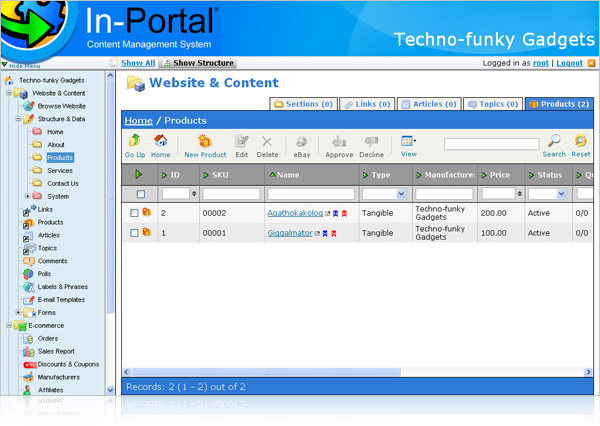This screenshot has width=600, height=426.
Task: Click the Reset search icon
Action: tap(580, 141)
